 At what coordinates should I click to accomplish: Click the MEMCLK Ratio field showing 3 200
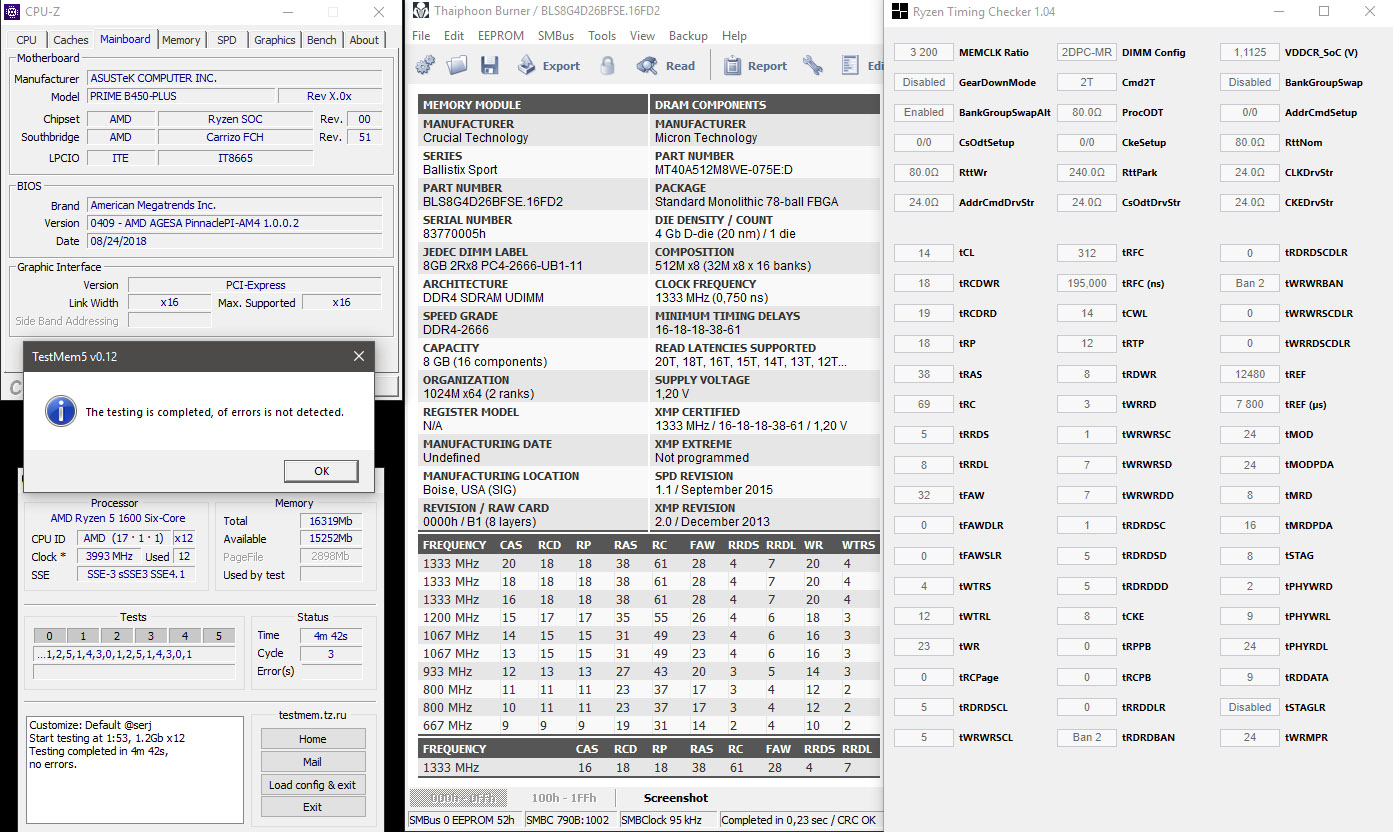pos(923,52)
